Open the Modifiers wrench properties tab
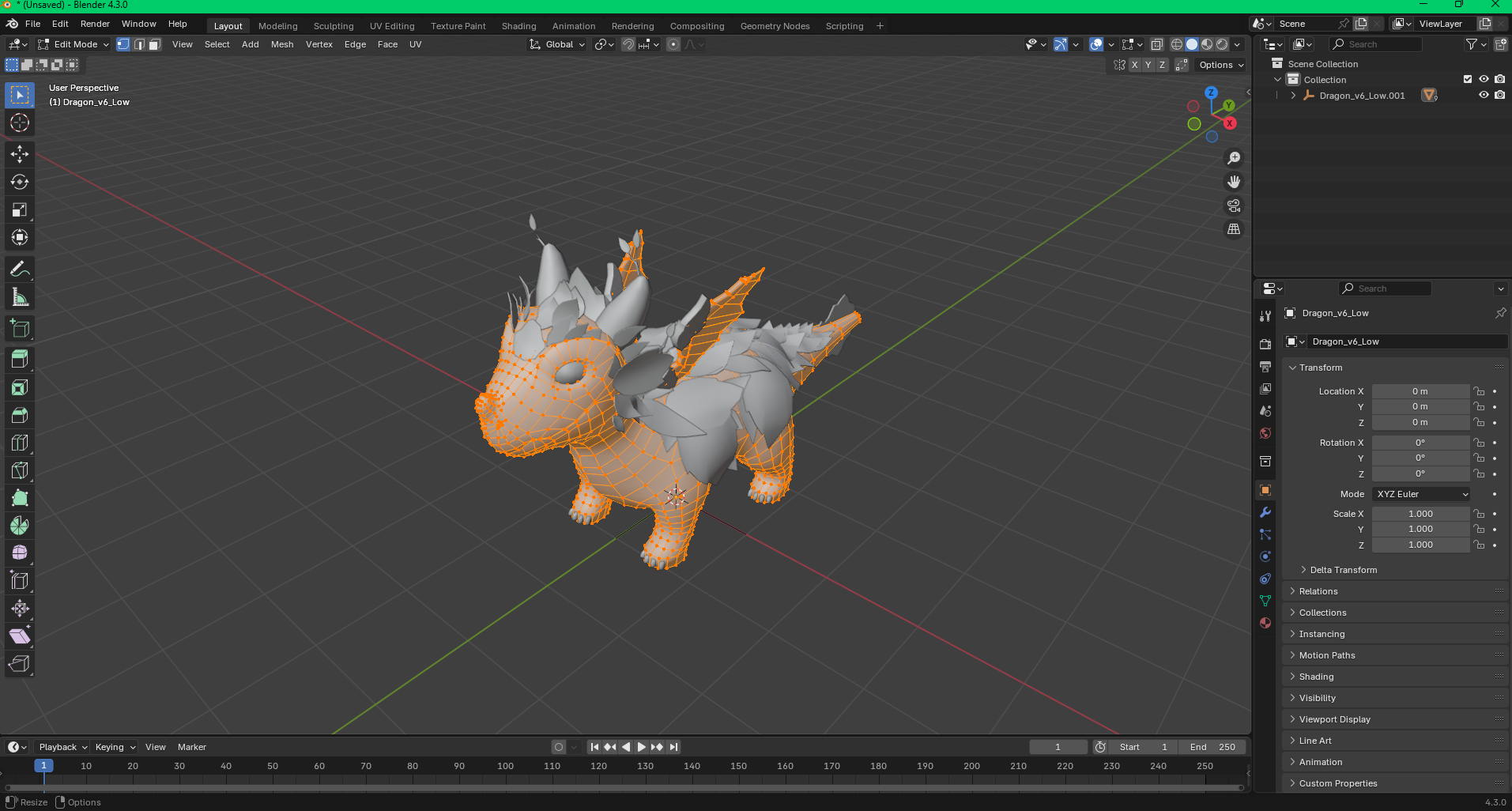The width and height of the screenshot is (1512, 811). pos(1265,512)
